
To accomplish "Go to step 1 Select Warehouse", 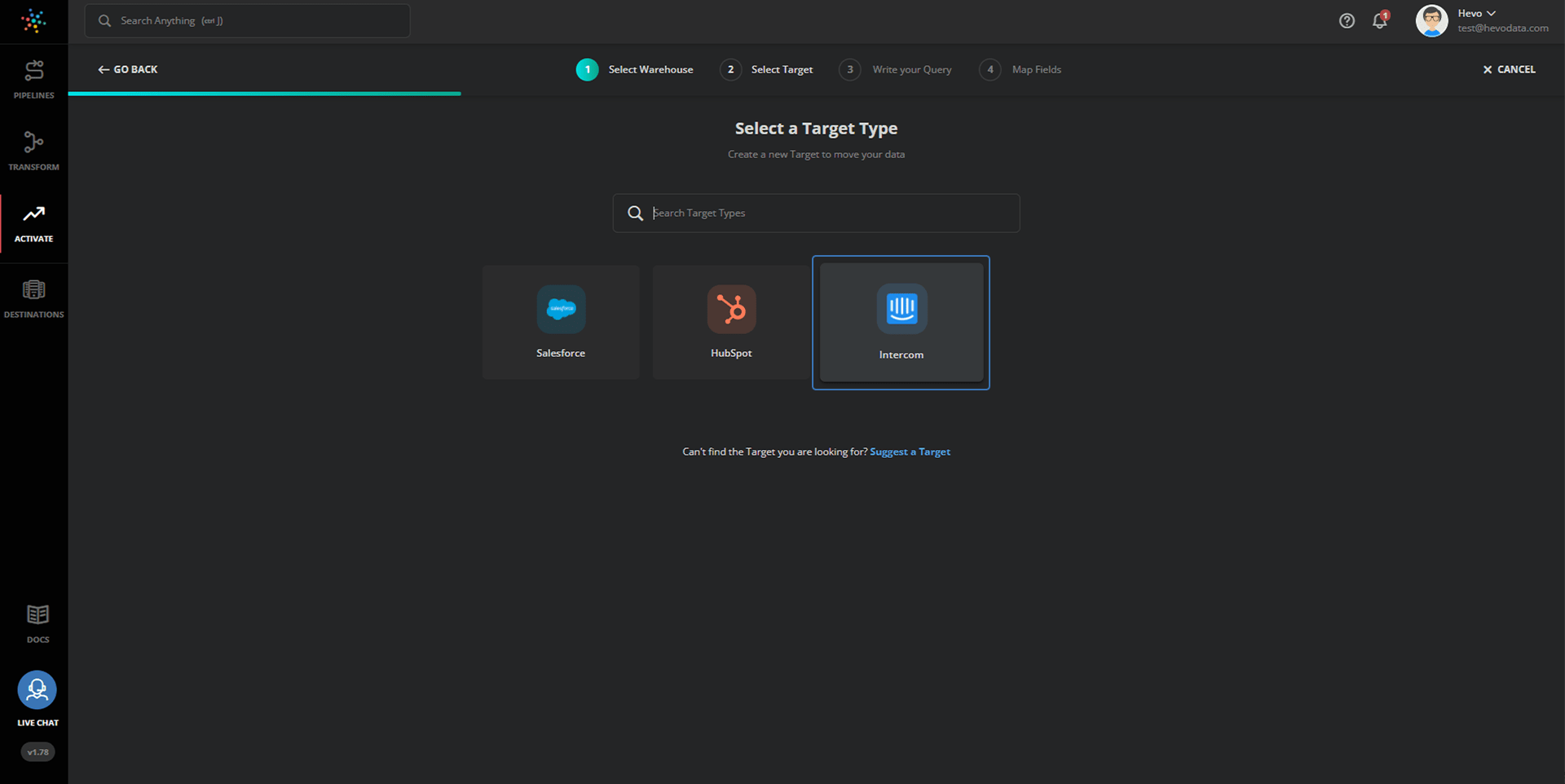I will click(635, 69).
